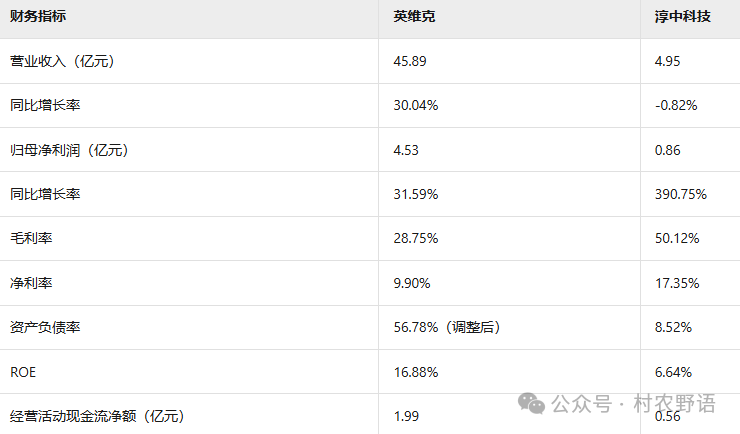Select the 财务指标 column header
Screen dimensions: 740x434
38,16
